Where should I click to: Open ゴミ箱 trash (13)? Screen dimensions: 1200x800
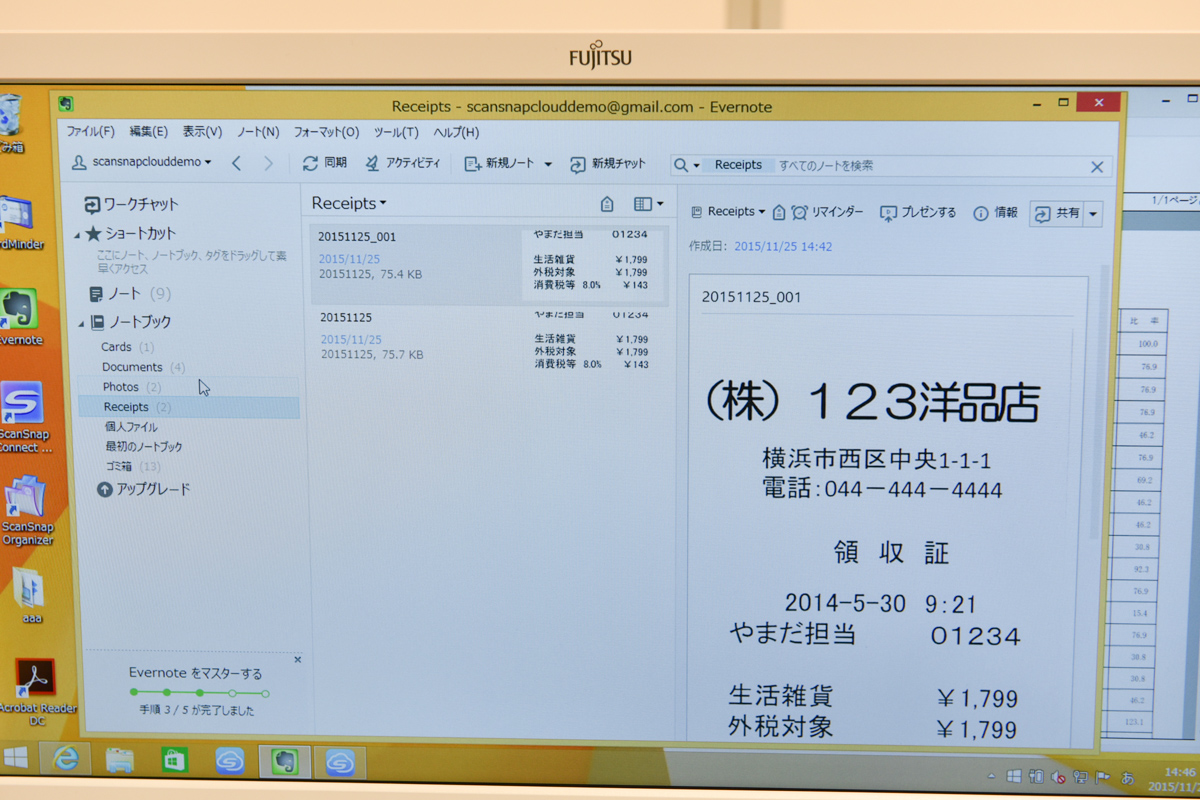(x=133, y=467)
